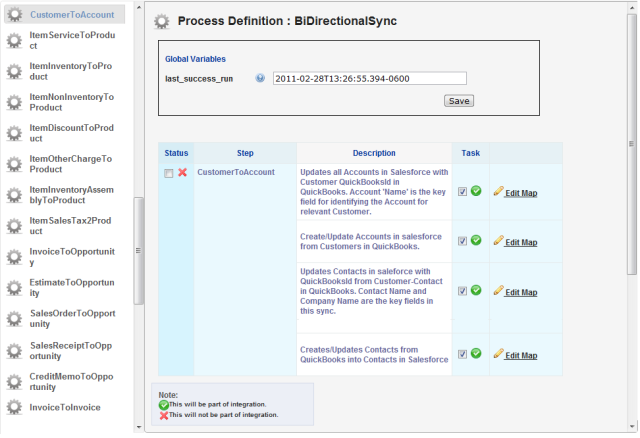640x438 pixels.
Task: Click the red X status icon for CustomerToAccount
Action: (183, 173)
